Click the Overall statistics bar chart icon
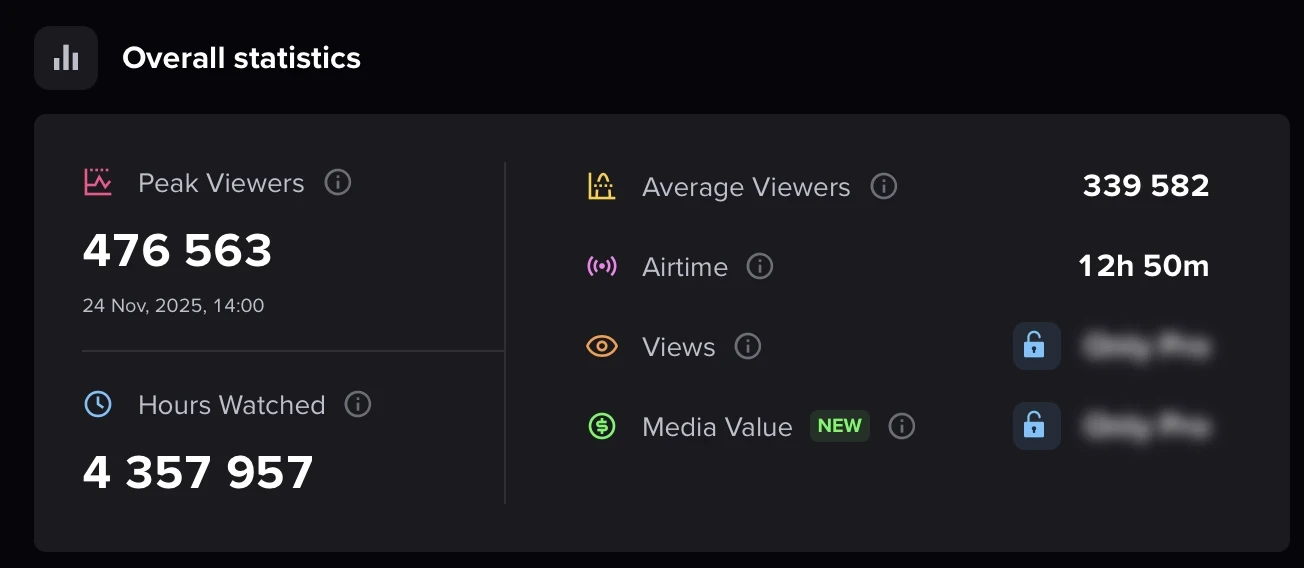The image size is (1304, 568). click(x=66, y=58)
